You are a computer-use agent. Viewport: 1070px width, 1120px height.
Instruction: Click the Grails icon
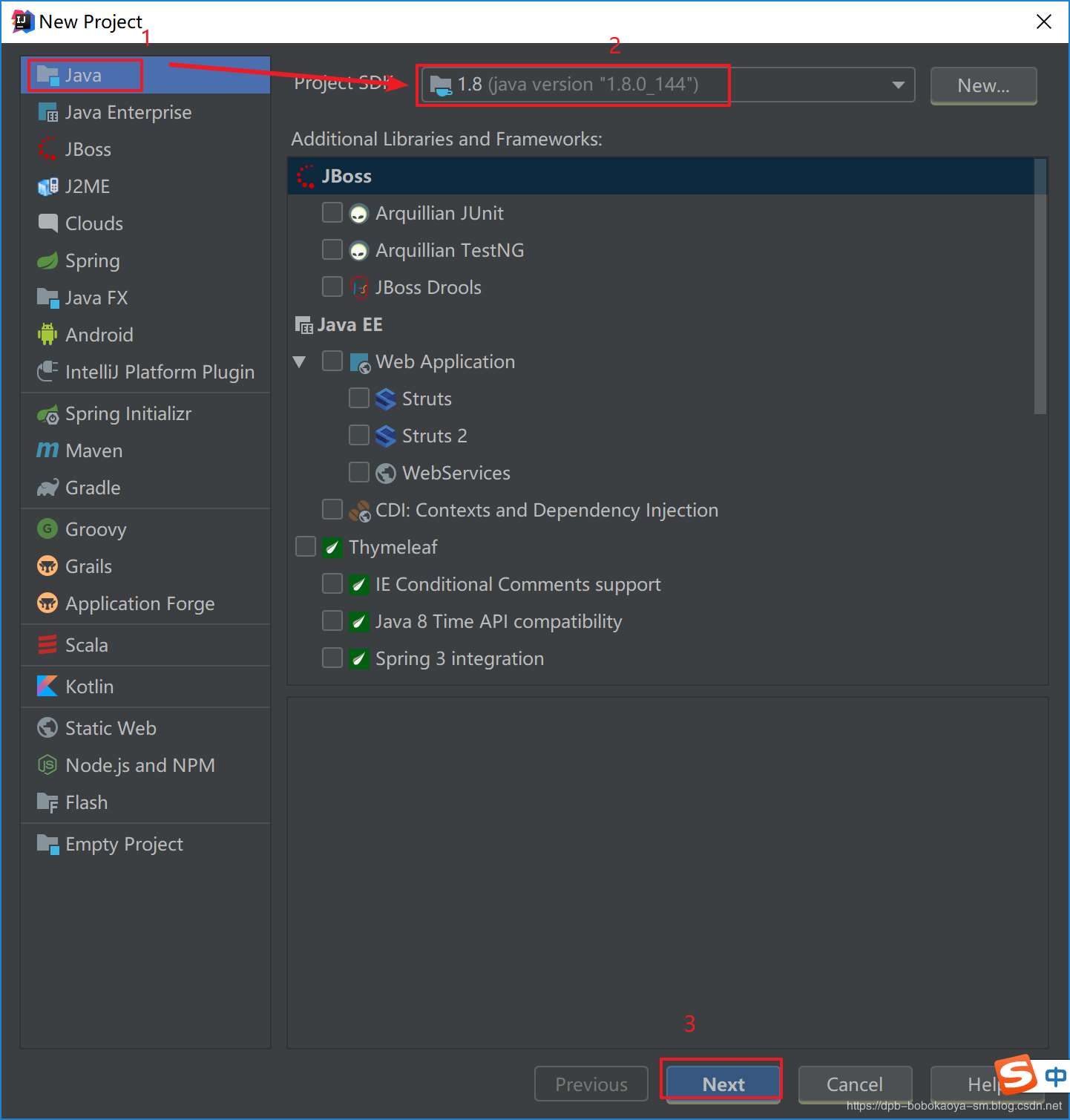click(47, 566)
